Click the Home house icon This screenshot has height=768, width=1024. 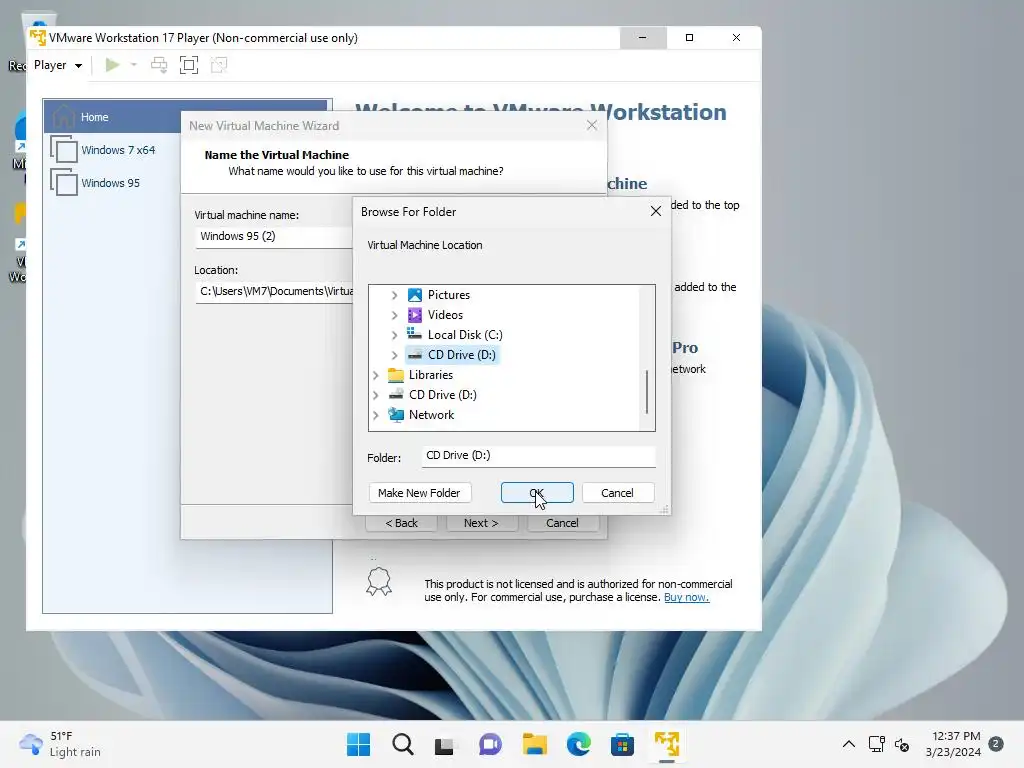click(x=63, y=116)
